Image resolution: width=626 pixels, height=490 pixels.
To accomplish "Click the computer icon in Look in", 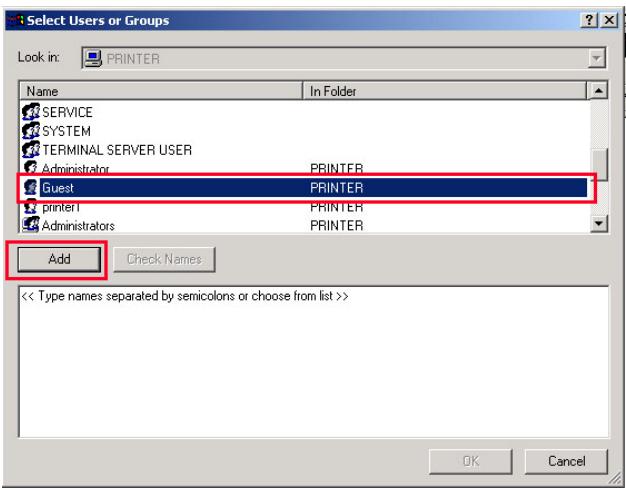I will 93,58.
